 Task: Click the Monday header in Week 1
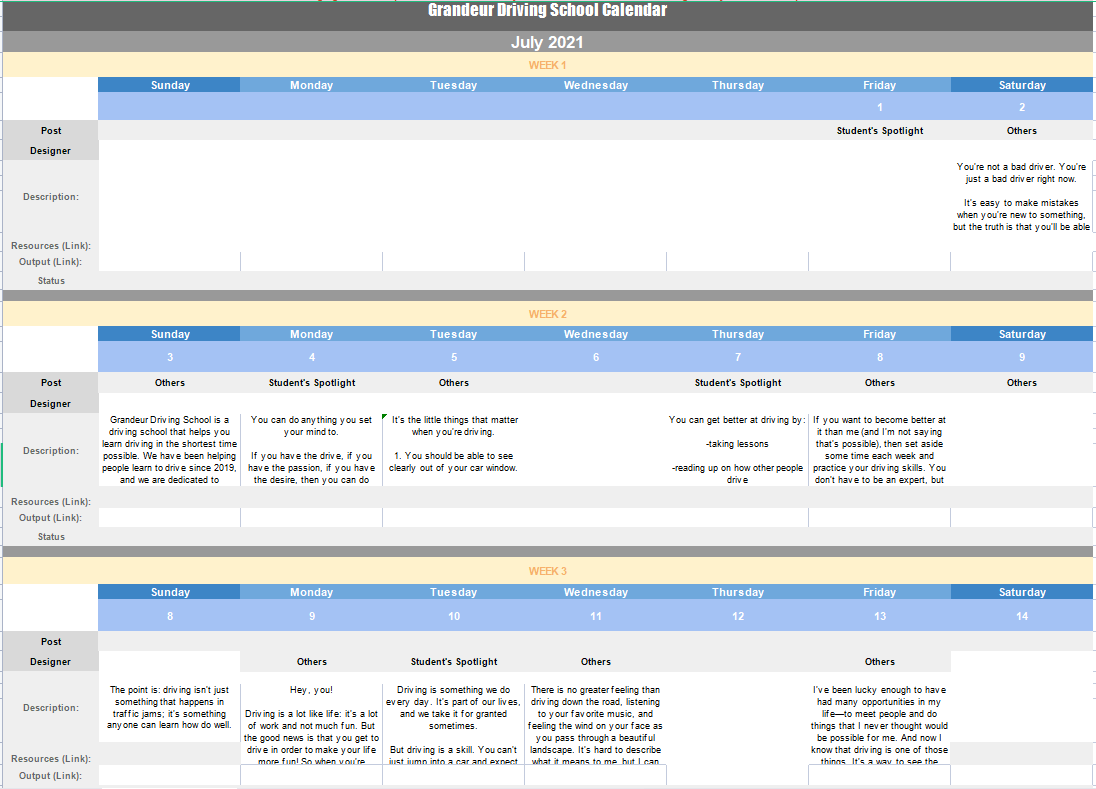click(312, 85)
